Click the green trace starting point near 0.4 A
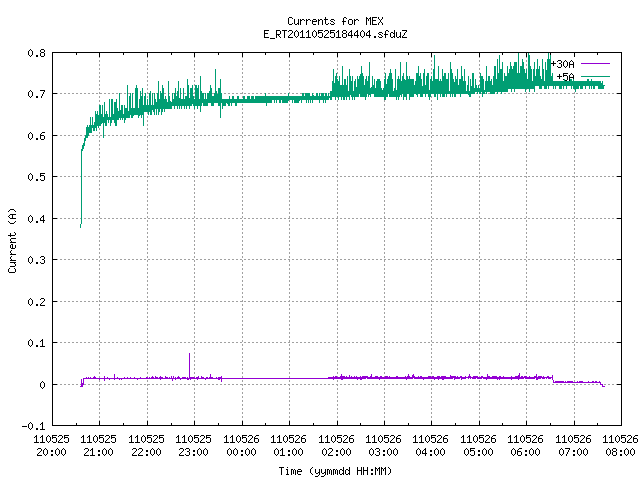The width and height of the screenshot is (640, 480). pyautogui.click(x=81, y=224)
